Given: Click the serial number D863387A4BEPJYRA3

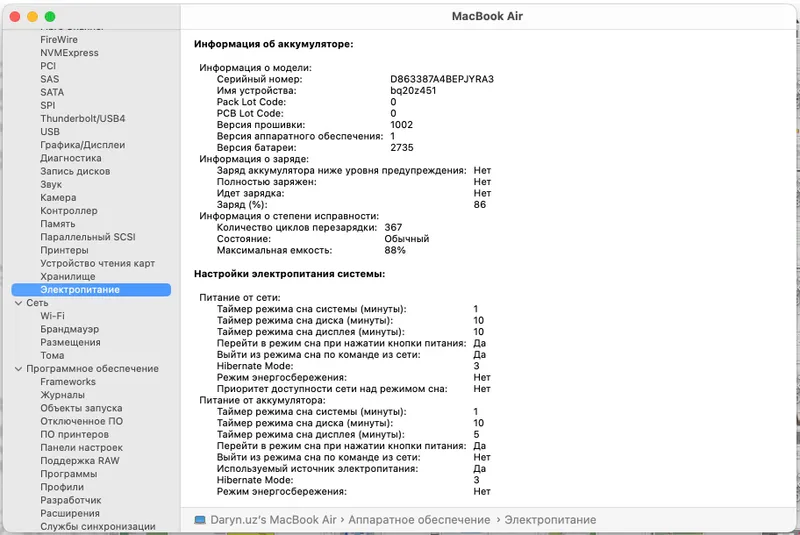Looking at the screenshot, I should pyautogui.click(x=442, y=80).
